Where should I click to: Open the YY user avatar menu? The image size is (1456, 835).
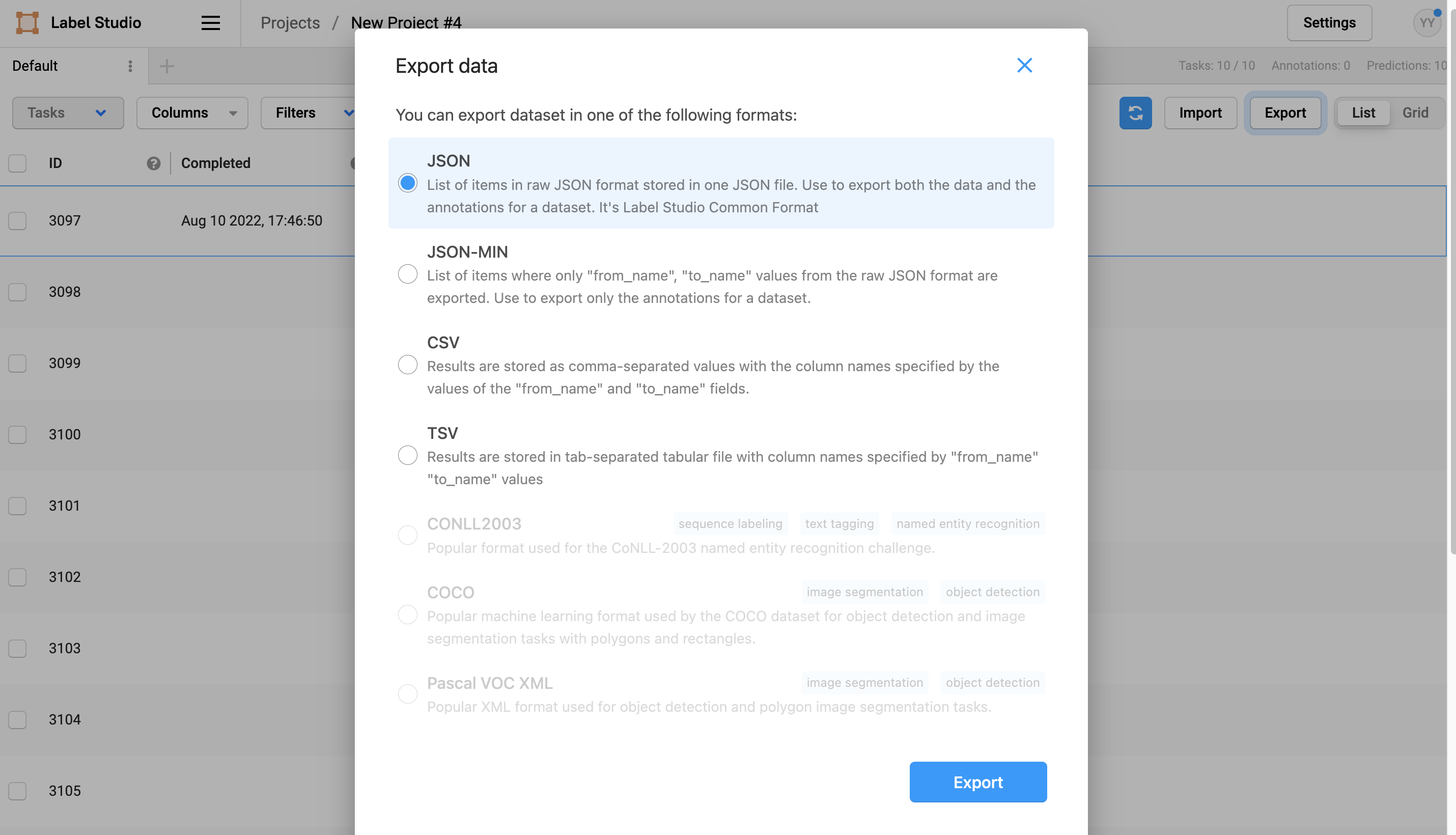tap(1426, 23)
